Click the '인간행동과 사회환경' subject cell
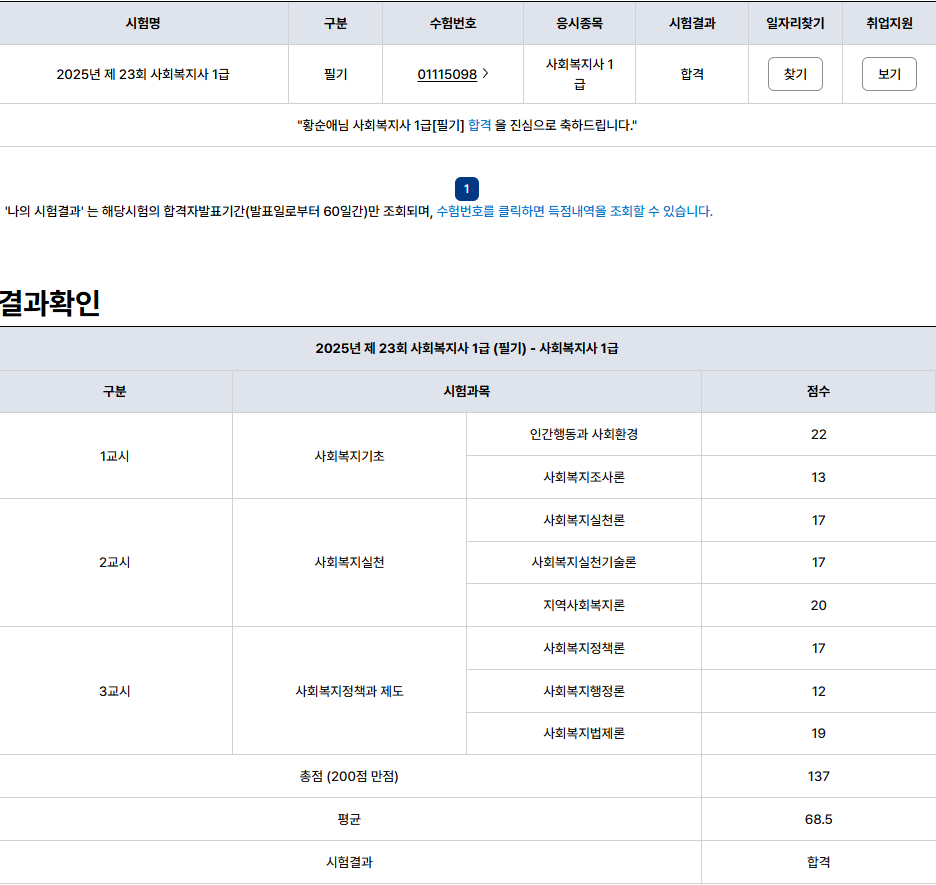Image resolution: width=936 pixels, height=885 pixels. pyautogui.click(x=584, y=434)
